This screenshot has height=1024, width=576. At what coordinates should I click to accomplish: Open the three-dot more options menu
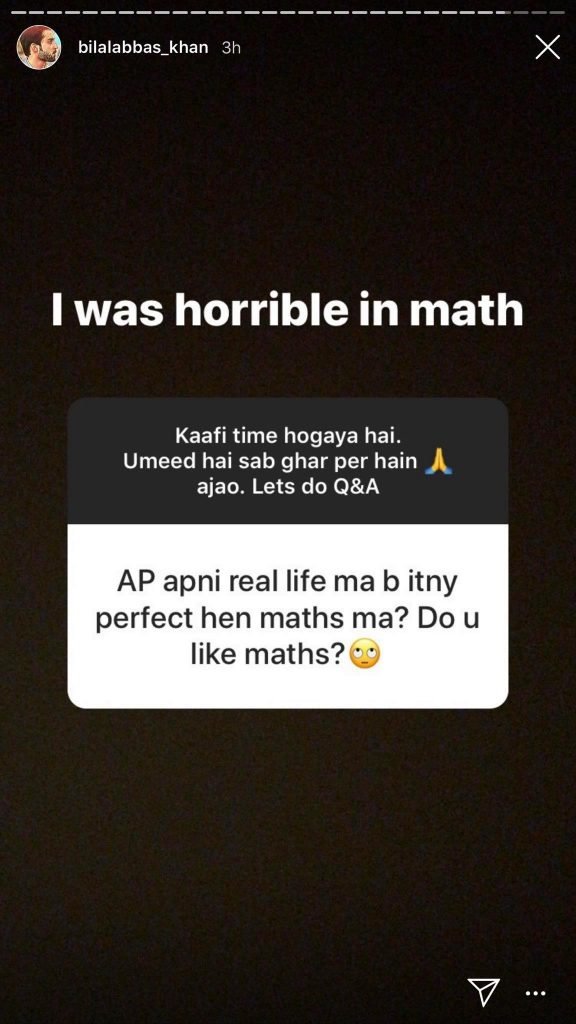tap(535, 993)
